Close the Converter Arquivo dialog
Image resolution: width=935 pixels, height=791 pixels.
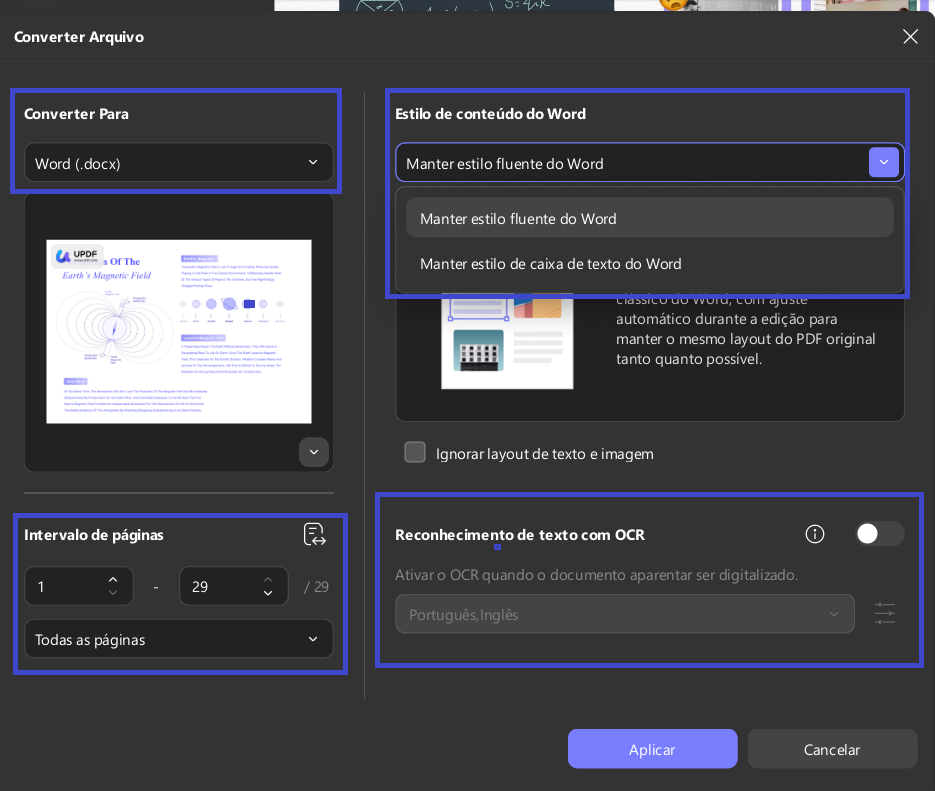point(910,36)
